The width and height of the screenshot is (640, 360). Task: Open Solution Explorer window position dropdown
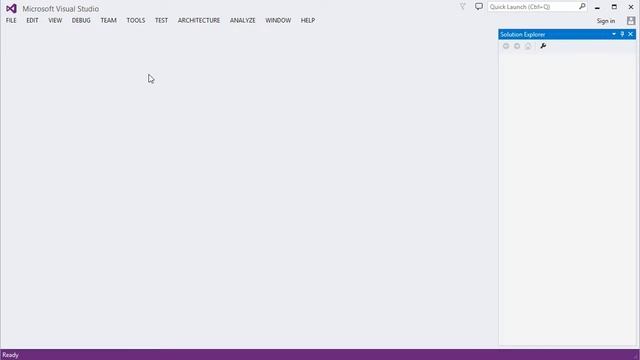click(x=614, y=34)
